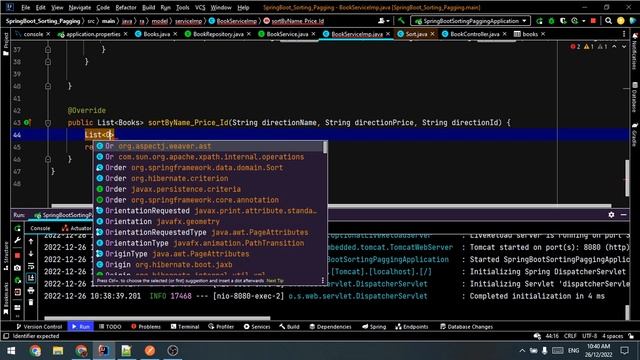The image size is (640, 360).
Task: Open the Notifications side panel
Action: [635, 51]
